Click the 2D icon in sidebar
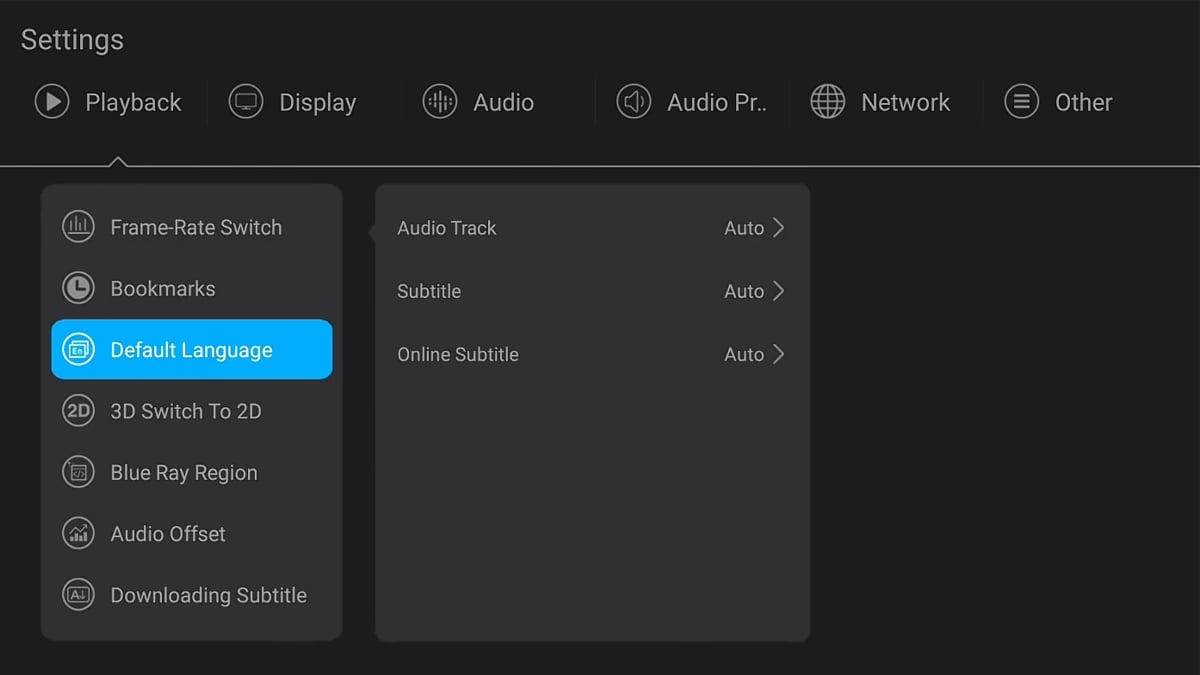 coord(78,411)
